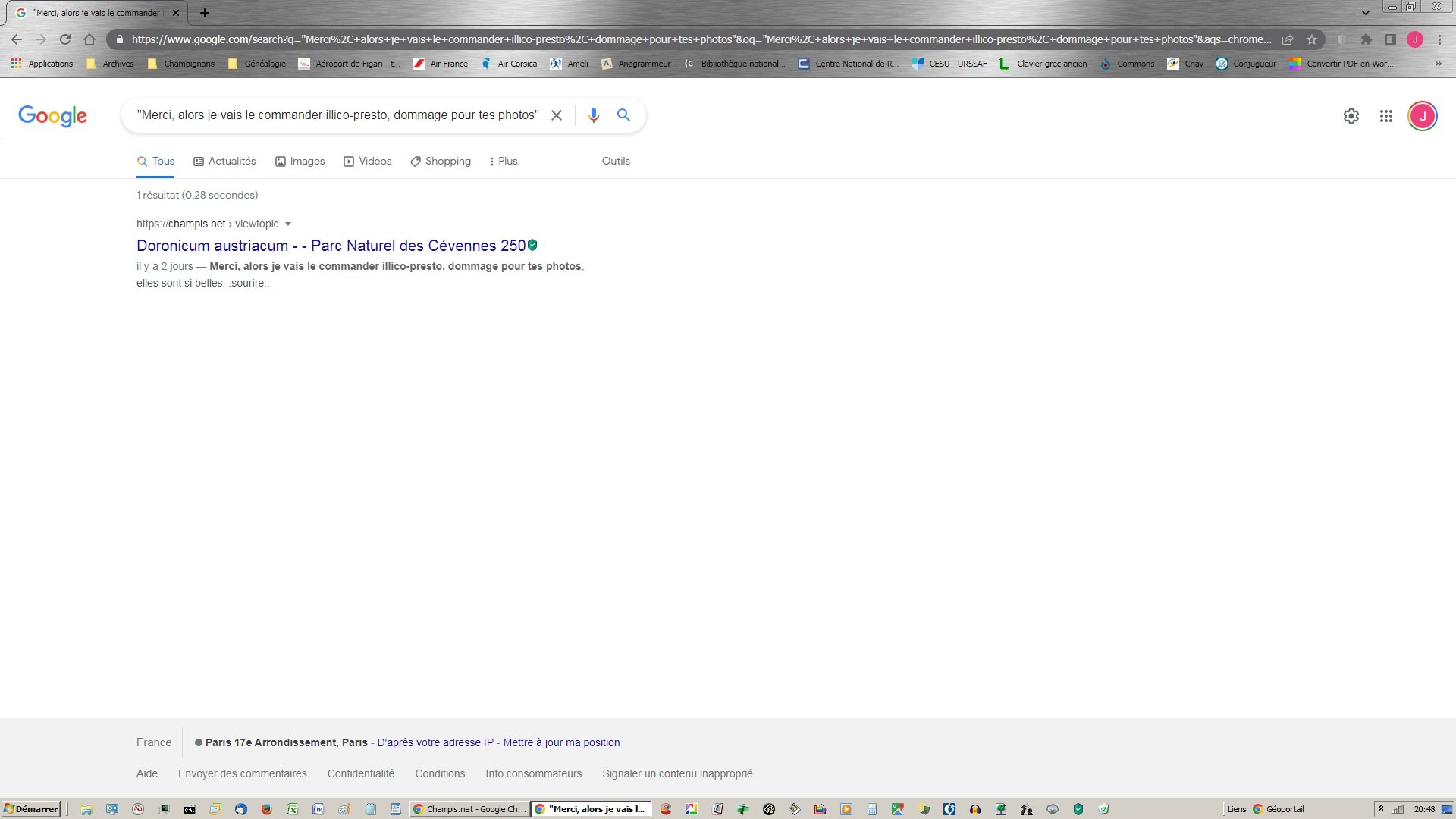Open the Windows Démarrer start button

point(30,809)
